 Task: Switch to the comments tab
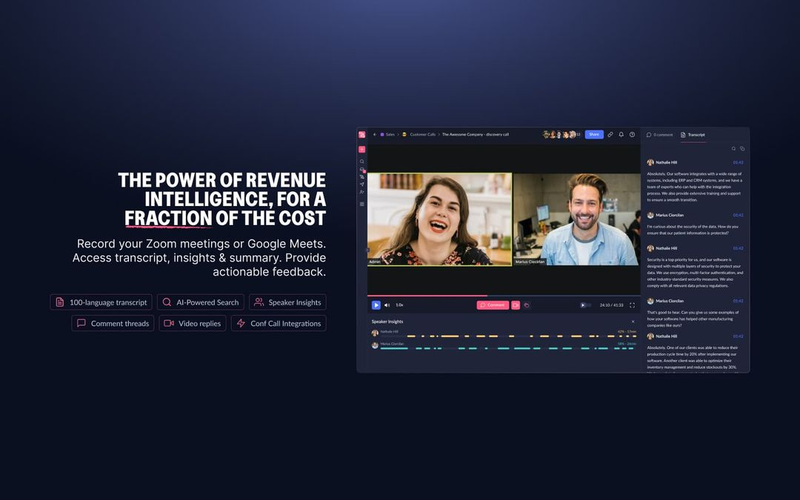point(660,135)
